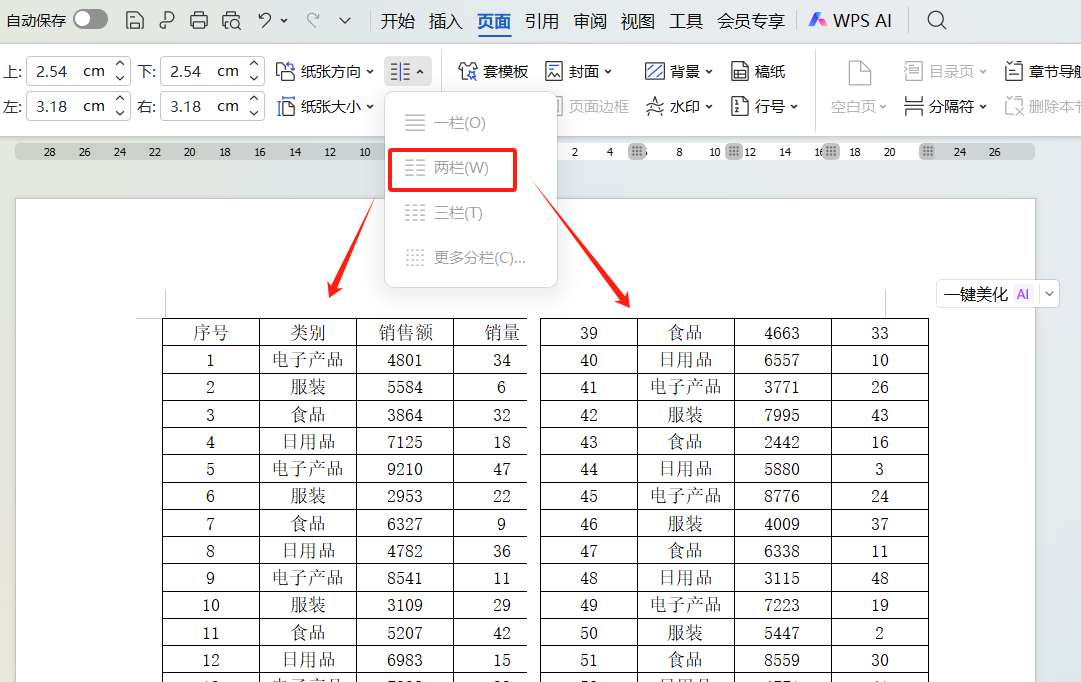This screenshot has width=1081, height=682.
Task: Open the 水印 watermark dropdown
Action: [x=680, y=105]
